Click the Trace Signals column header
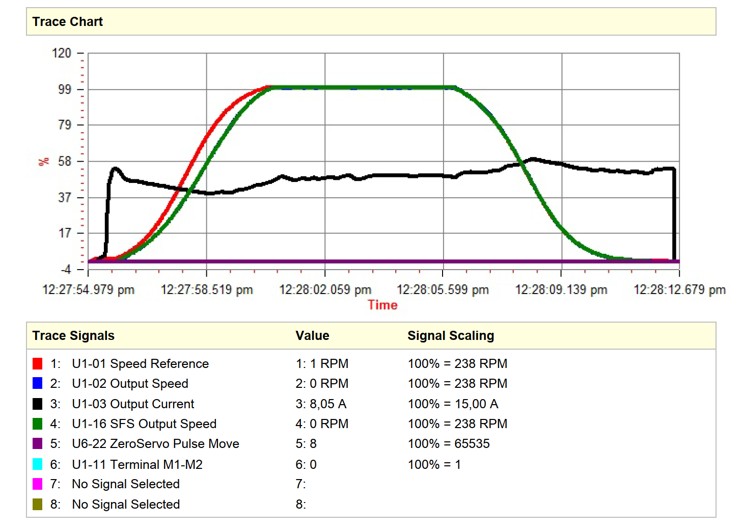The image size is (742, 528). [73, 336]
